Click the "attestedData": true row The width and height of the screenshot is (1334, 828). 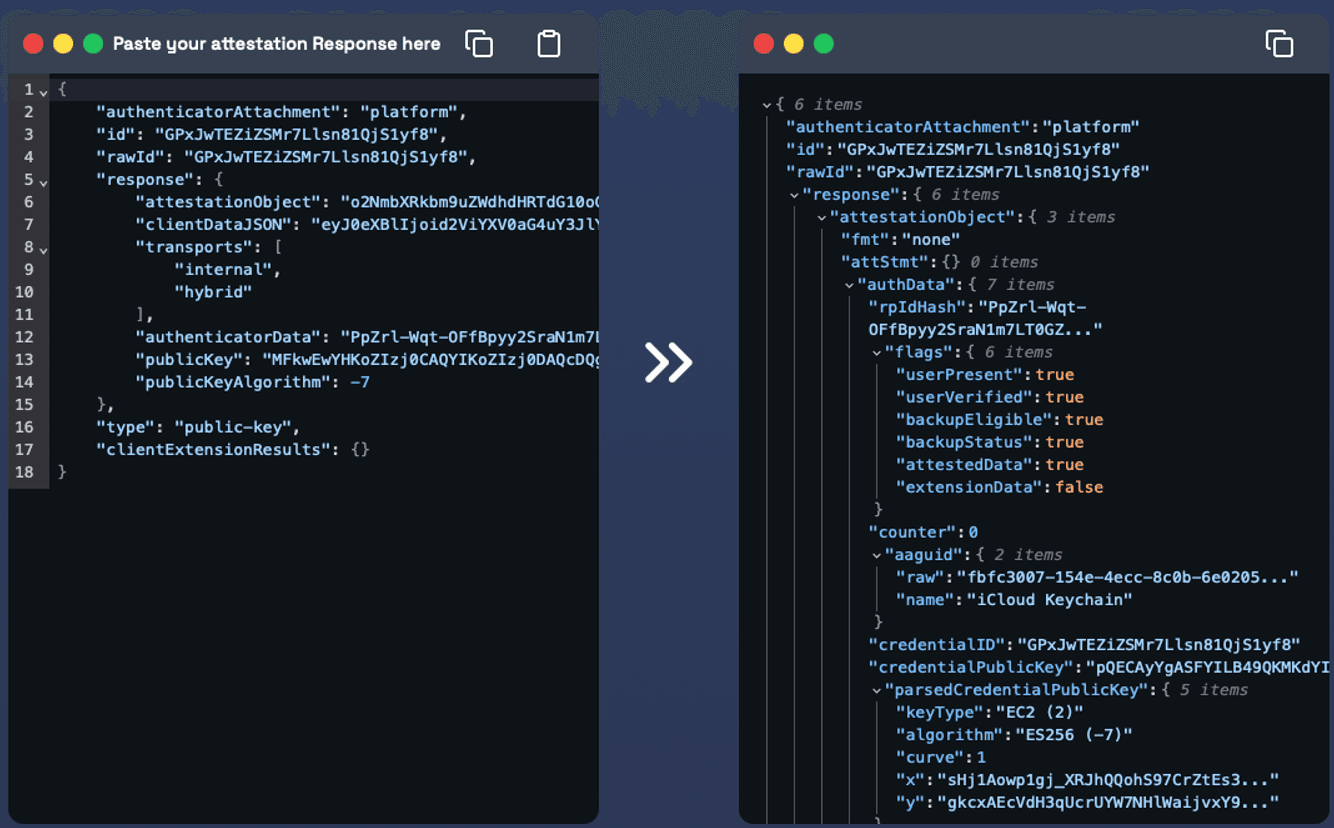tap(989, 465)
